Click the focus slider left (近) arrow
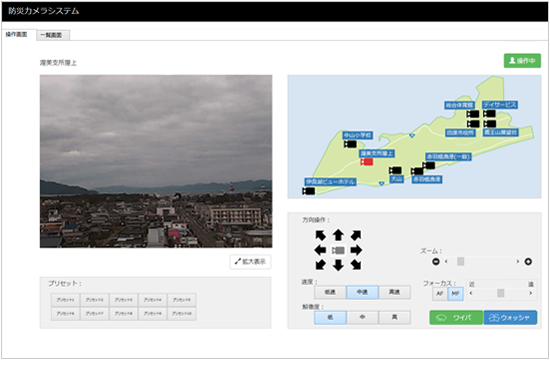This screenshot has height=388, width=550. (x=471, y=293)
